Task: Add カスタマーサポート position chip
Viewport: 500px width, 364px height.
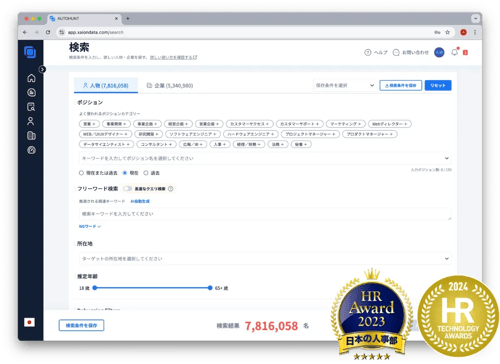Action: point(299,124)
